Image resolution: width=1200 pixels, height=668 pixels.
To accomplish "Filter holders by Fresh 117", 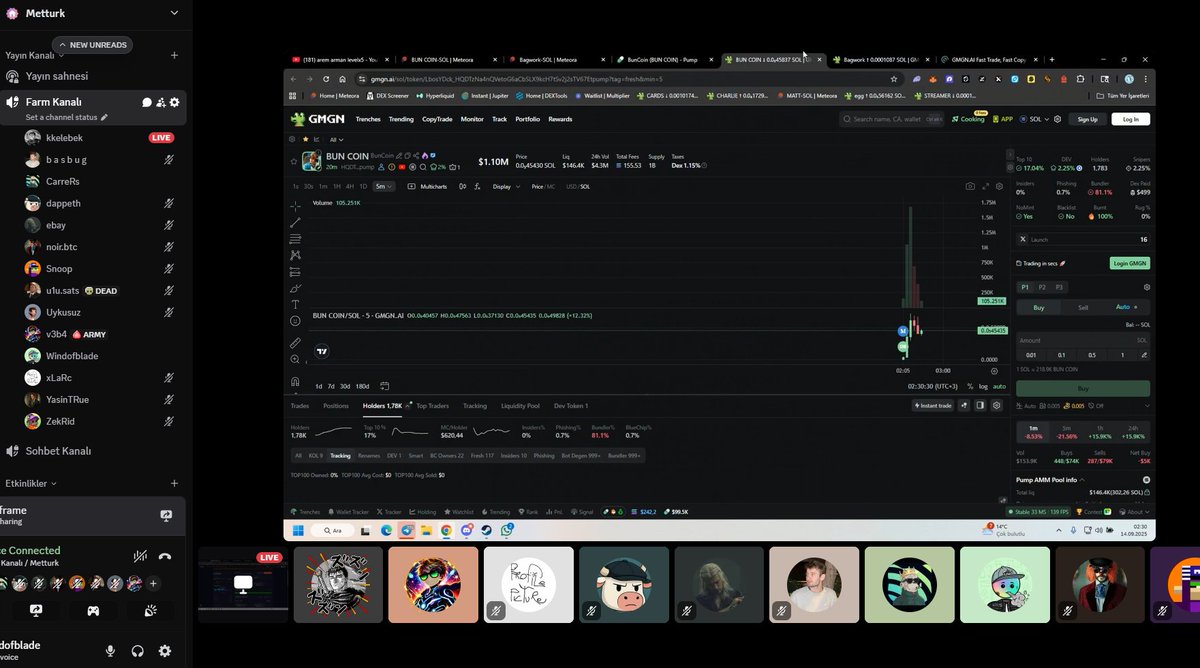I will [x=483, y=455].
